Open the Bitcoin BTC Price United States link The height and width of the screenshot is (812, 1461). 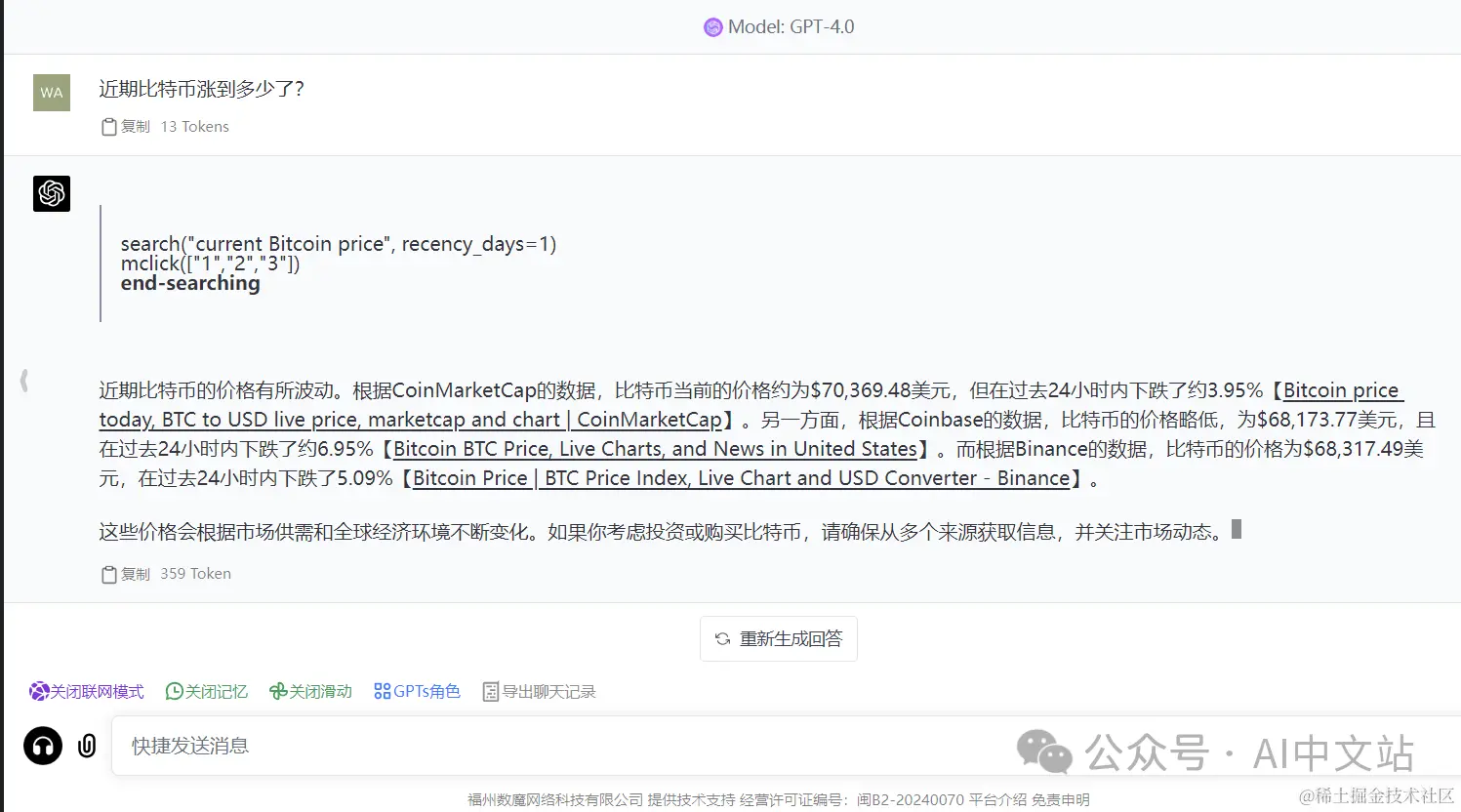click(x=655, y=449)
